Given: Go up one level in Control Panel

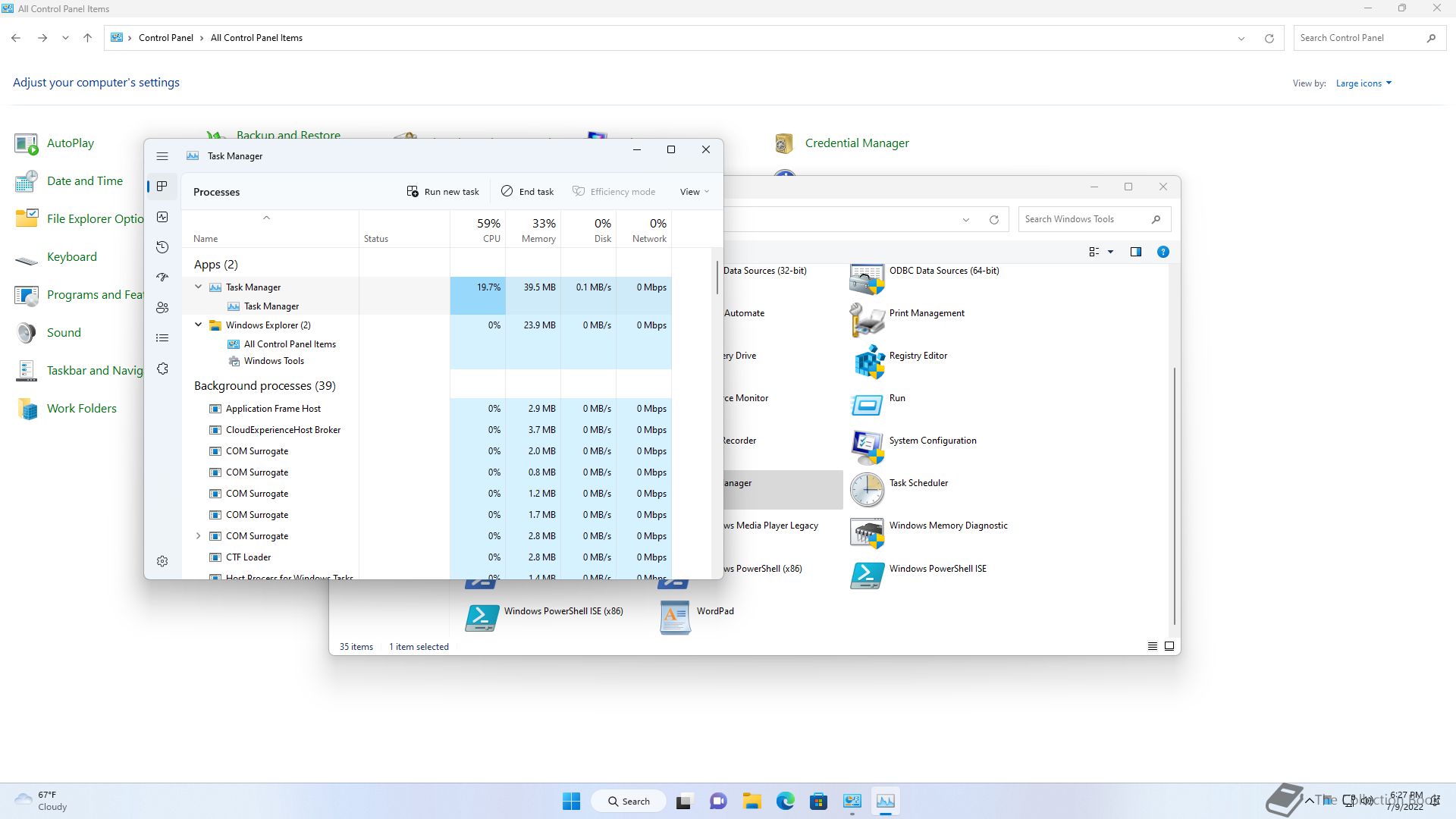Looking at the screenshot, I should tap(87, 38).
